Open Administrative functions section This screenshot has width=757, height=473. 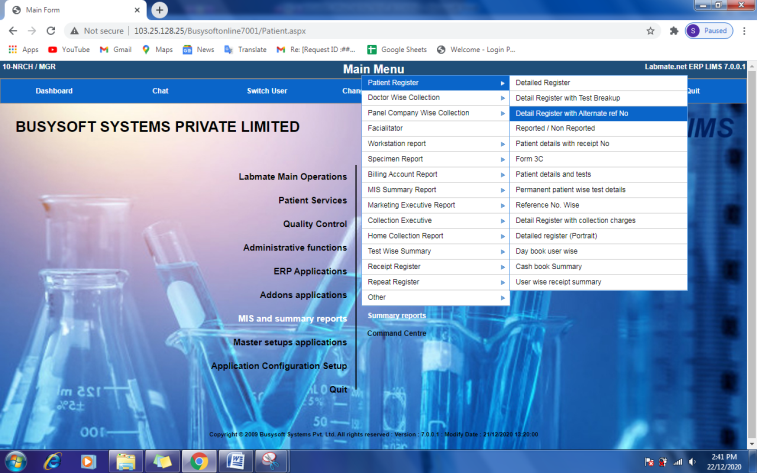295,248
